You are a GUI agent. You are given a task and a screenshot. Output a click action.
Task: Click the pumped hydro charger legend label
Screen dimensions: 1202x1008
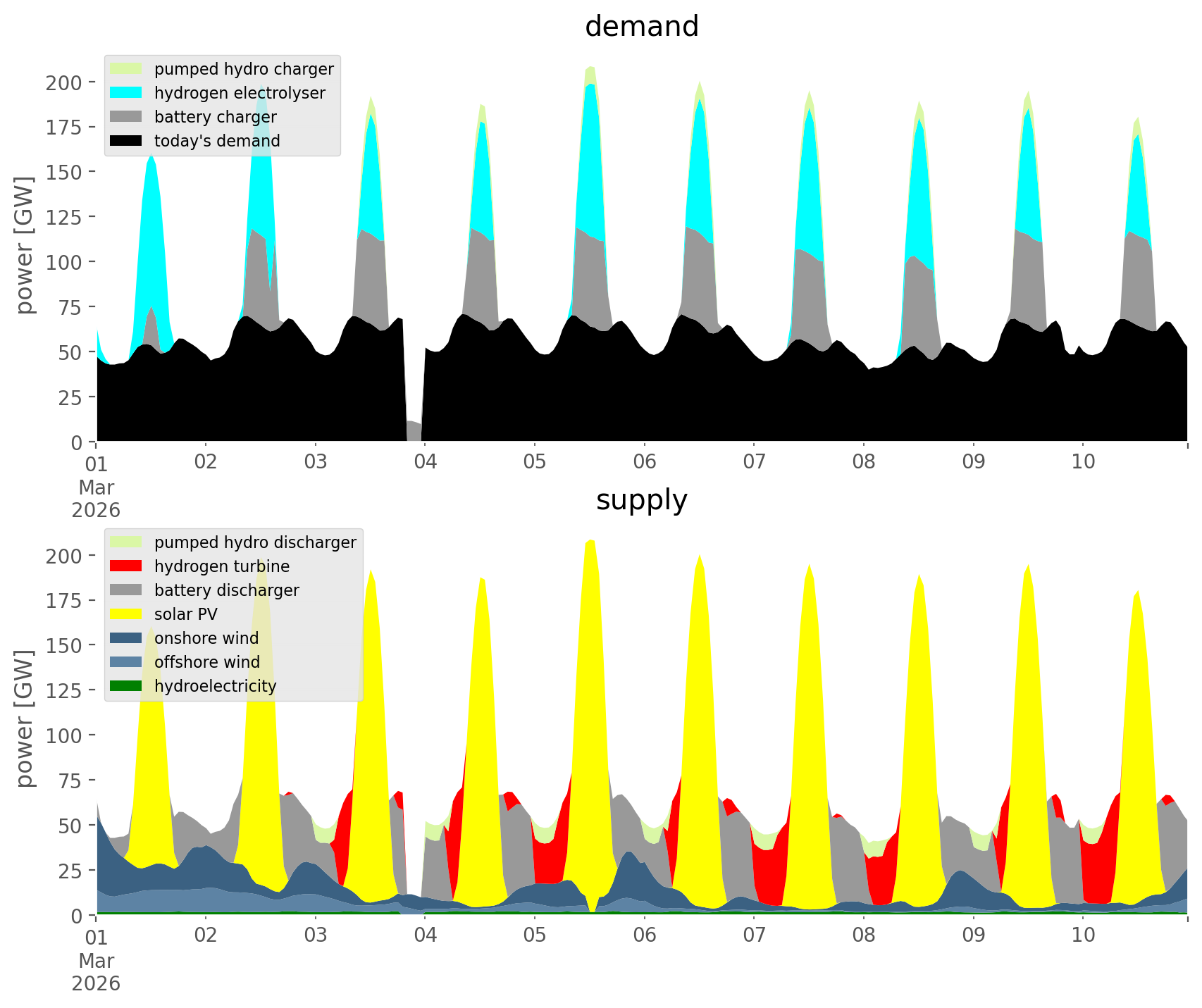coord(244,69)
